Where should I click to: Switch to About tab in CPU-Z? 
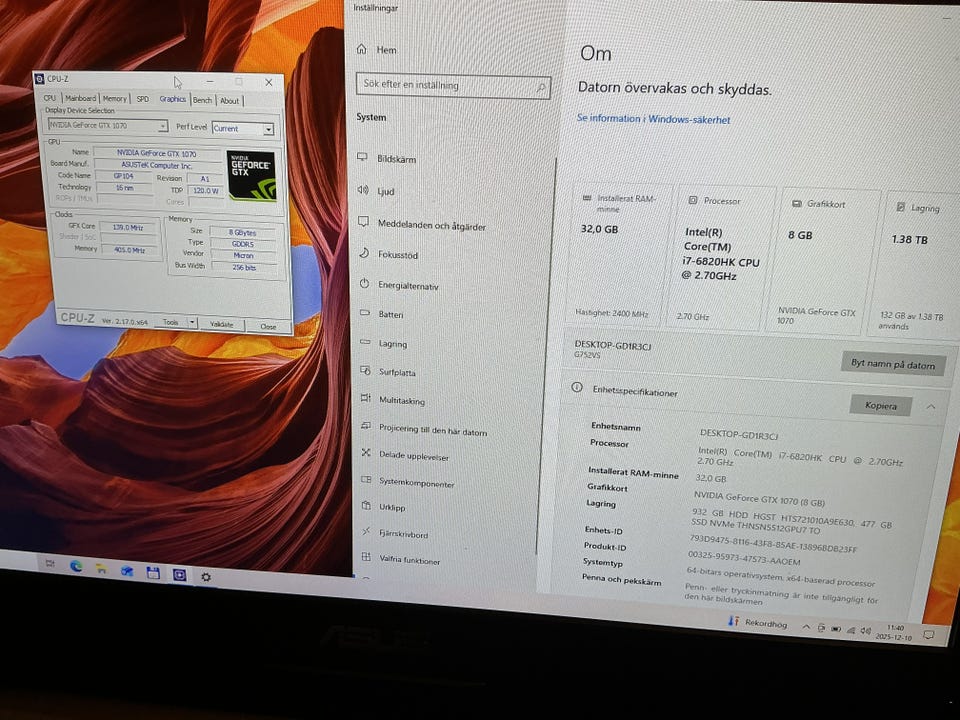(x=230, y=100)
